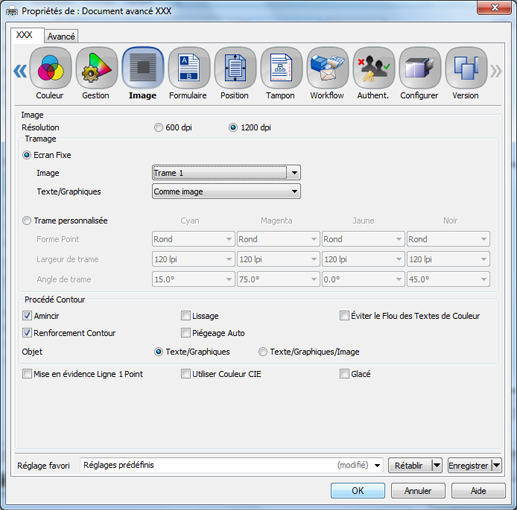
Task: Open the Tampon stamp icon
Action: click(281, 68)
